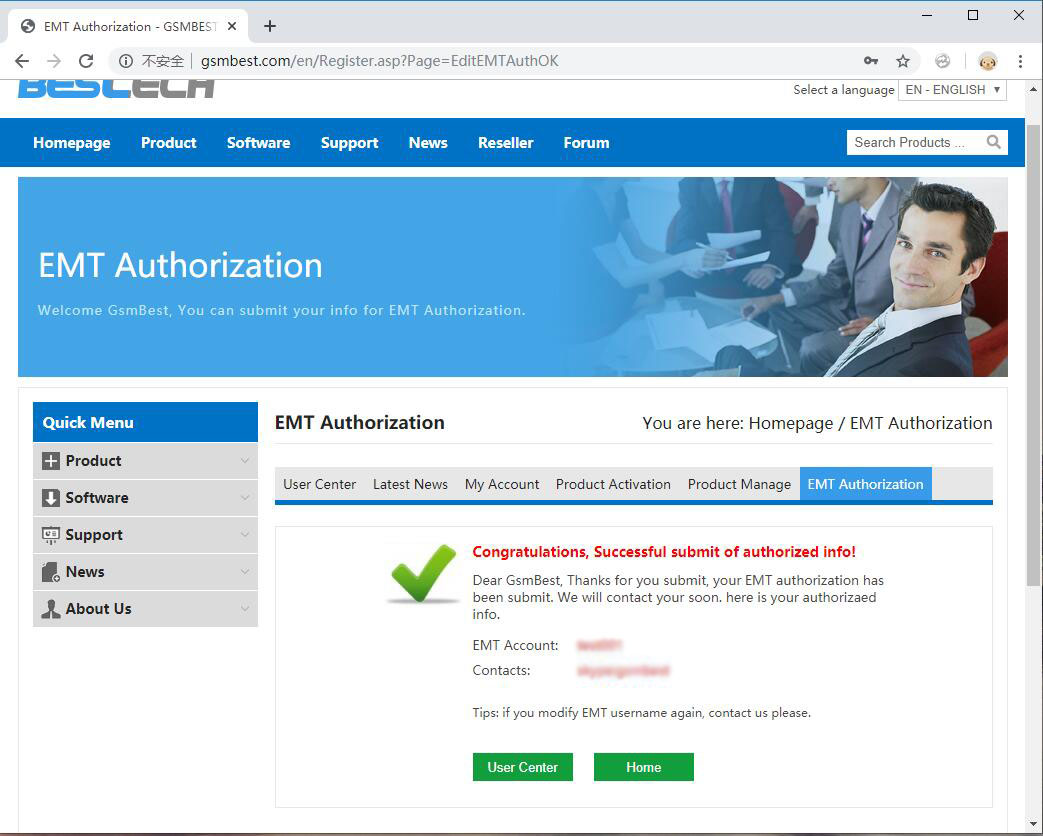The width and height of the screenshot is (1043, 836).
Task: Click the News icon in Quick Menu
Action: (51, 572)
